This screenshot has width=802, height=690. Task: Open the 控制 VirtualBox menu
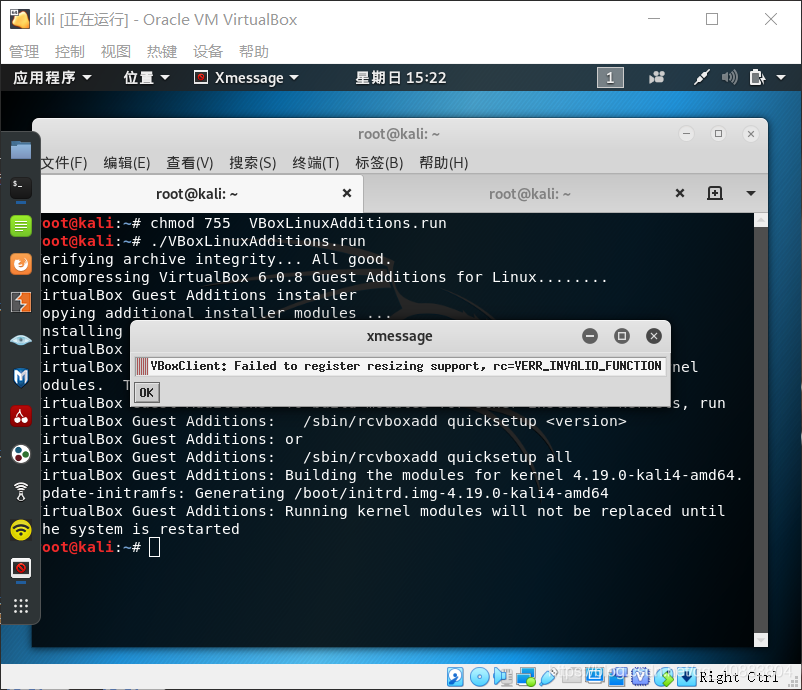(x=70, y=51)
